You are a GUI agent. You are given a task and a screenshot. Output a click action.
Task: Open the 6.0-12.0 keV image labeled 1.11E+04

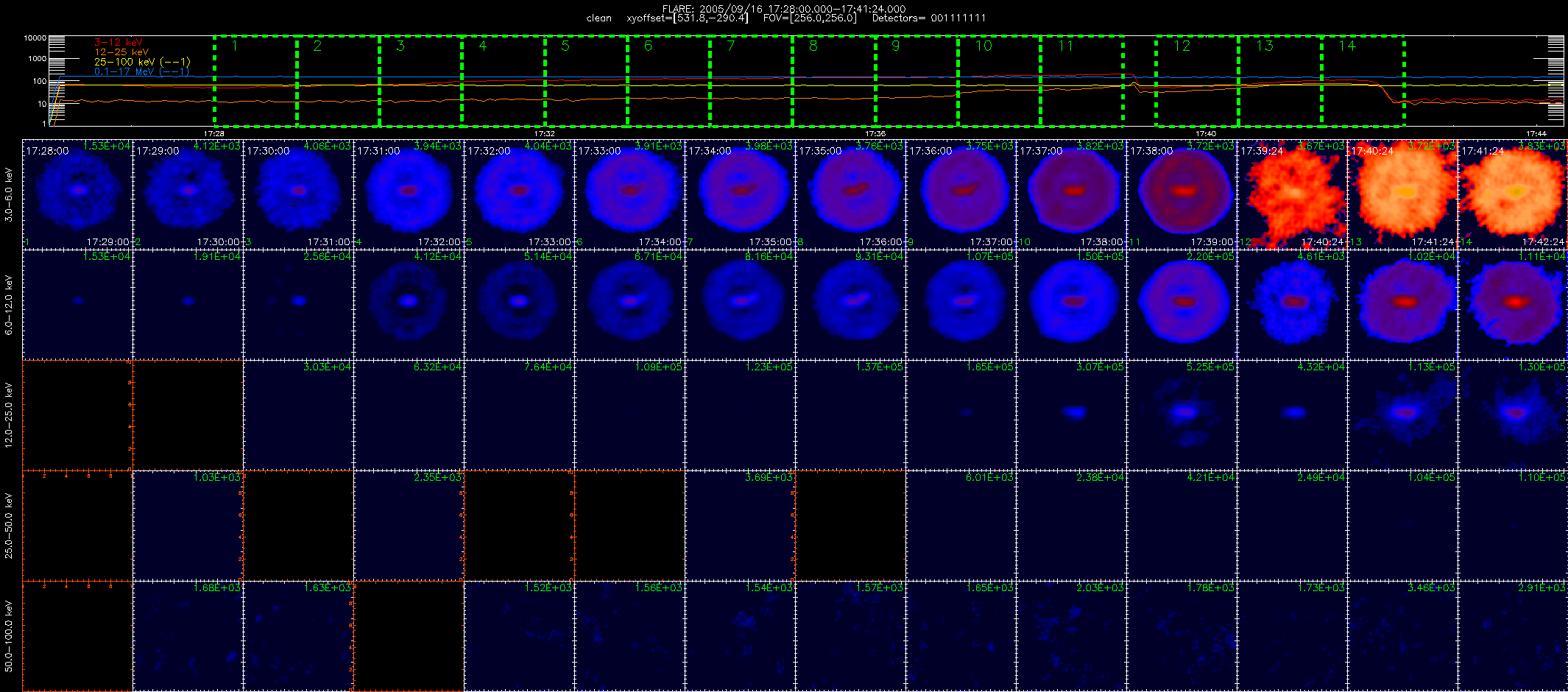[1513, 305]
